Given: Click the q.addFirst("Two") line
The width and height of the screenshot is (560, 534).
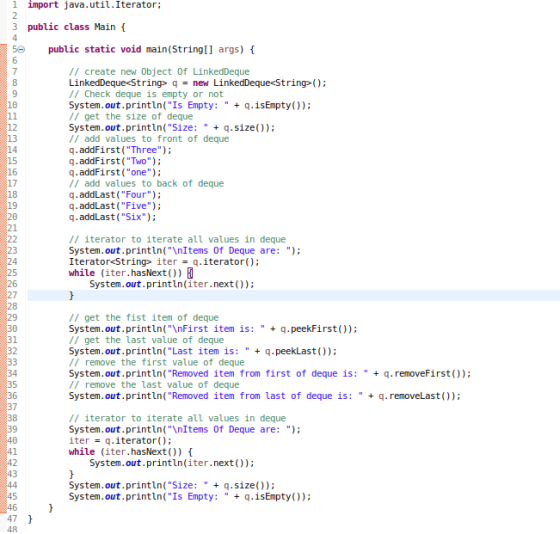Looking at the screenshot, I should click(115, 161).
